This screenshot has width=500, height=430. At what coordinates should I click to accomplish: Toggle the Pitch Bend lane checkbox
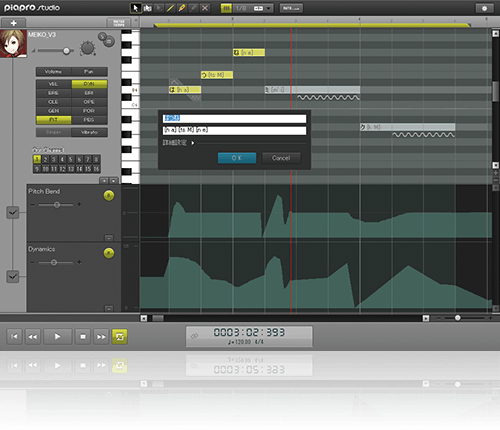pyautogui.click(x=13, y=212)
